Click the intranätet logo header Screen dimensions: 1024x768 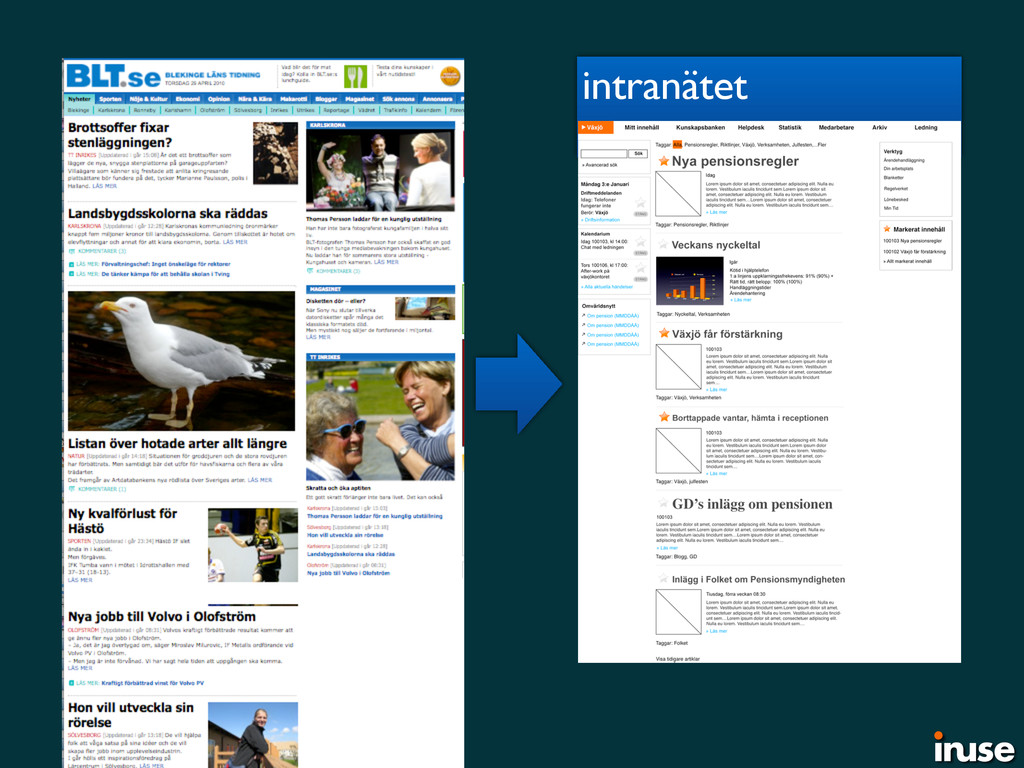(x=665, y=88)
